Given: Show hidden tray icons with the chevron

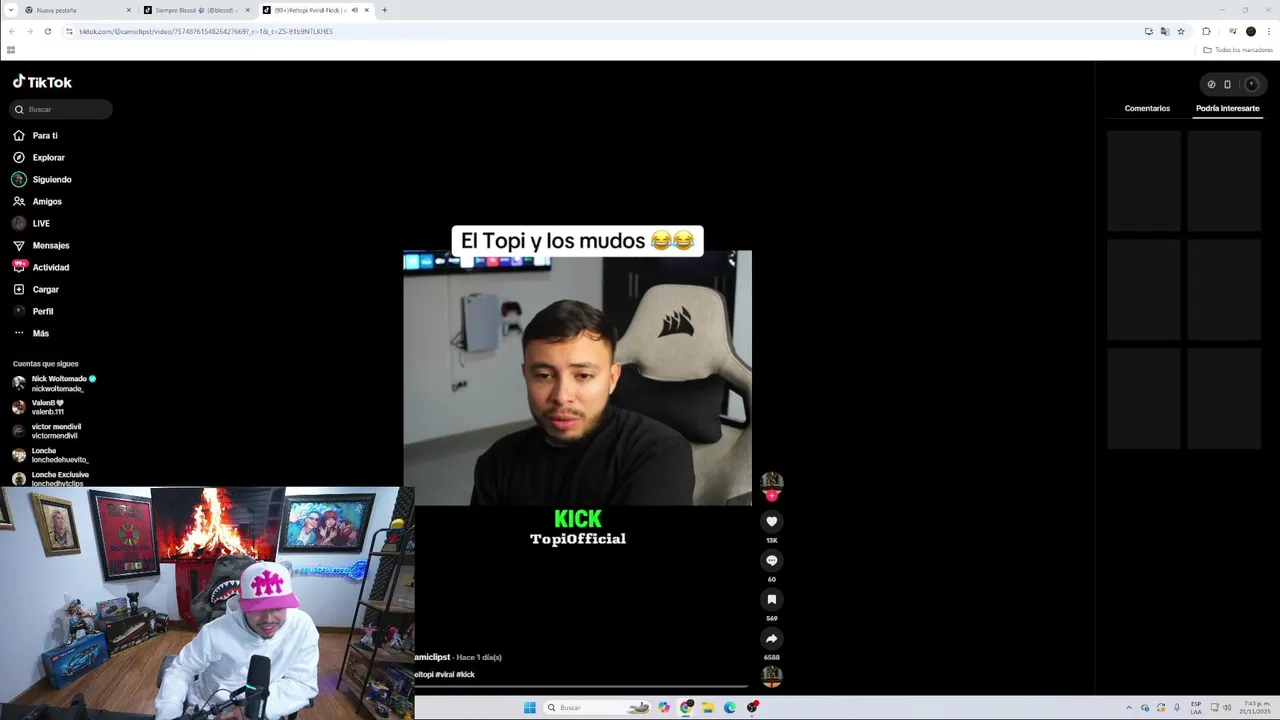Looking at the screenshot, I should click(1129, 707).
